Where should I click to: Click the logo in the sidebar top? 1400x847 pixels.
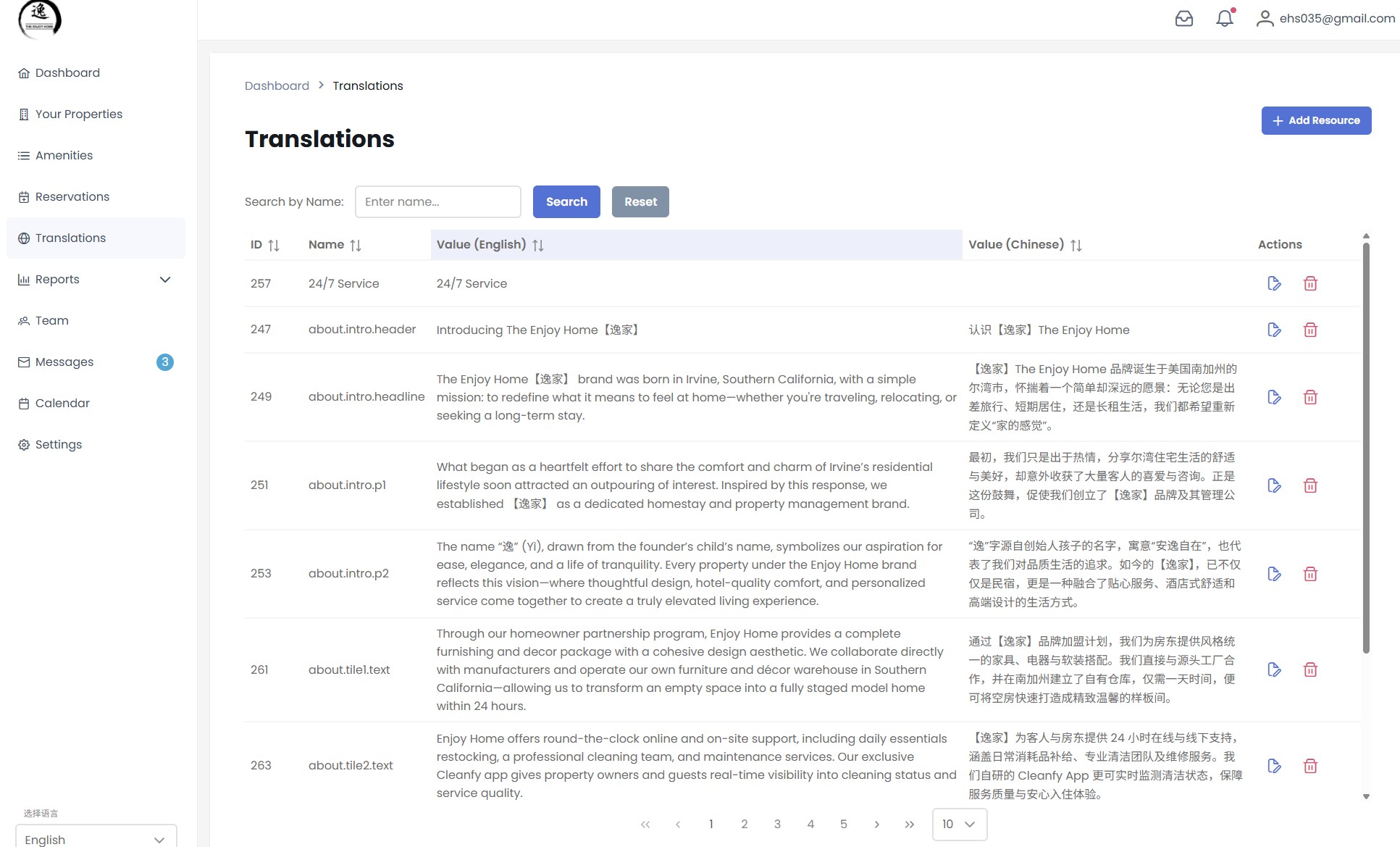[40, 18]
